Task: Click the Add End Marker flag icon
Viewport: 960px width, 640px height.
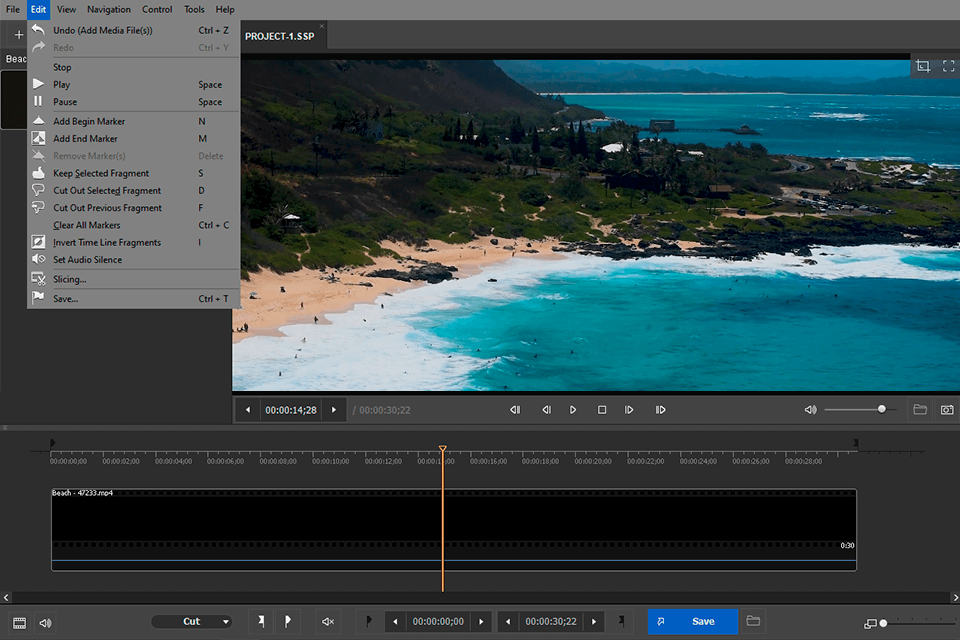Action: 288,621
